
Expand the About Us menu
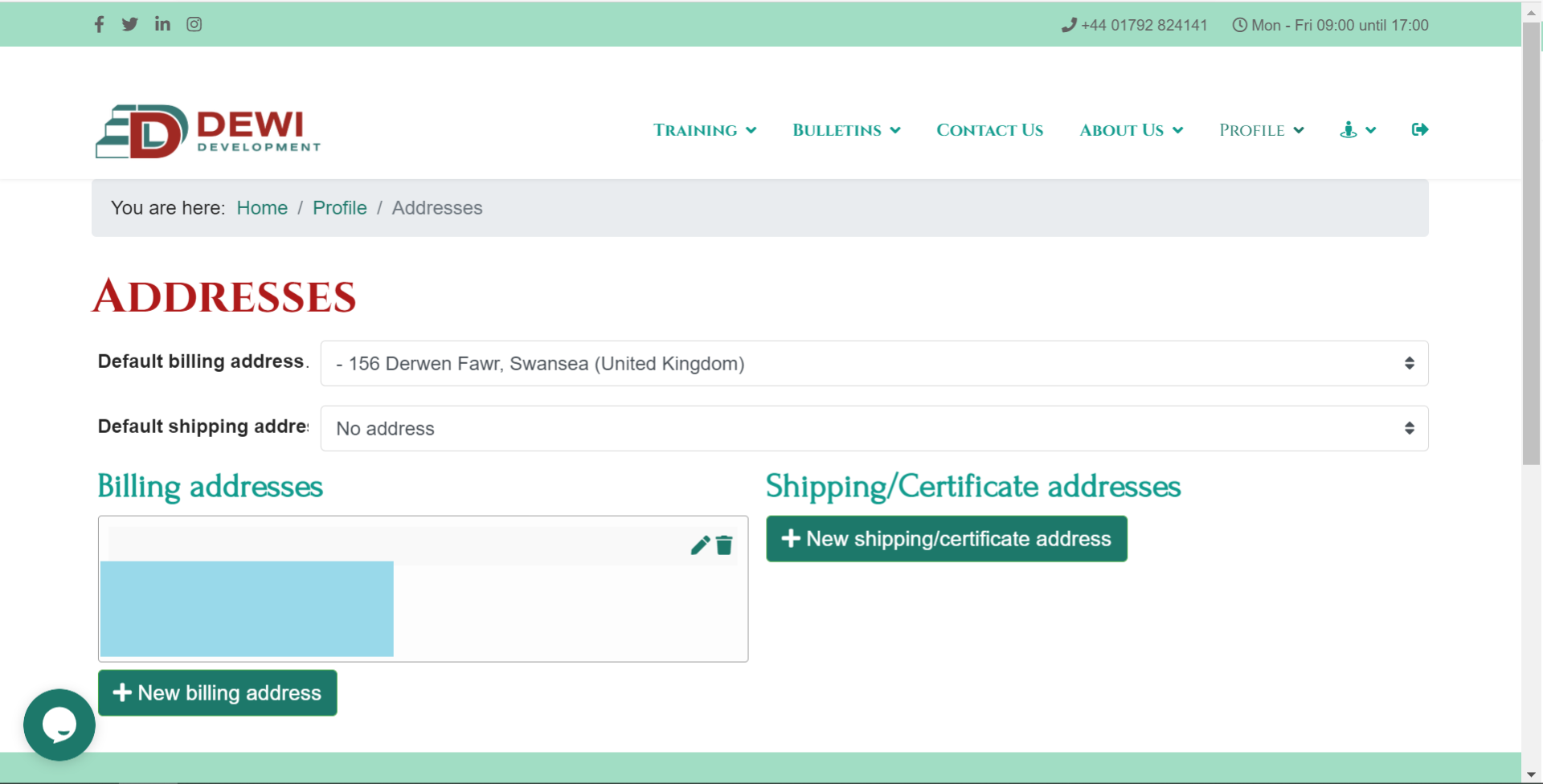click(x=1130, y=130)
